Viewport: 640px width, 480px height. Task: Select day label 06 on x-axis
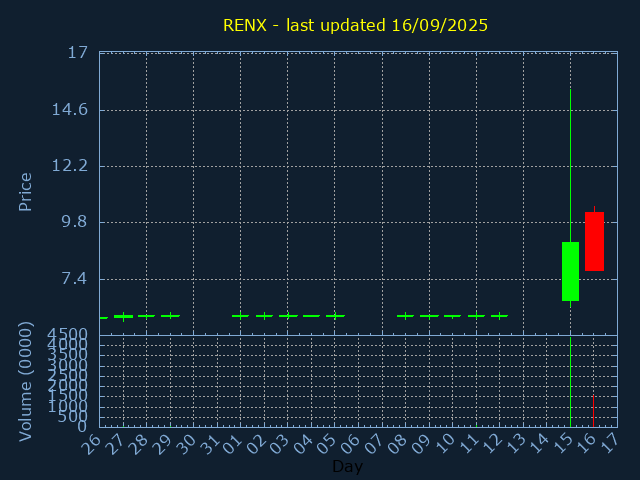[349, 444]
